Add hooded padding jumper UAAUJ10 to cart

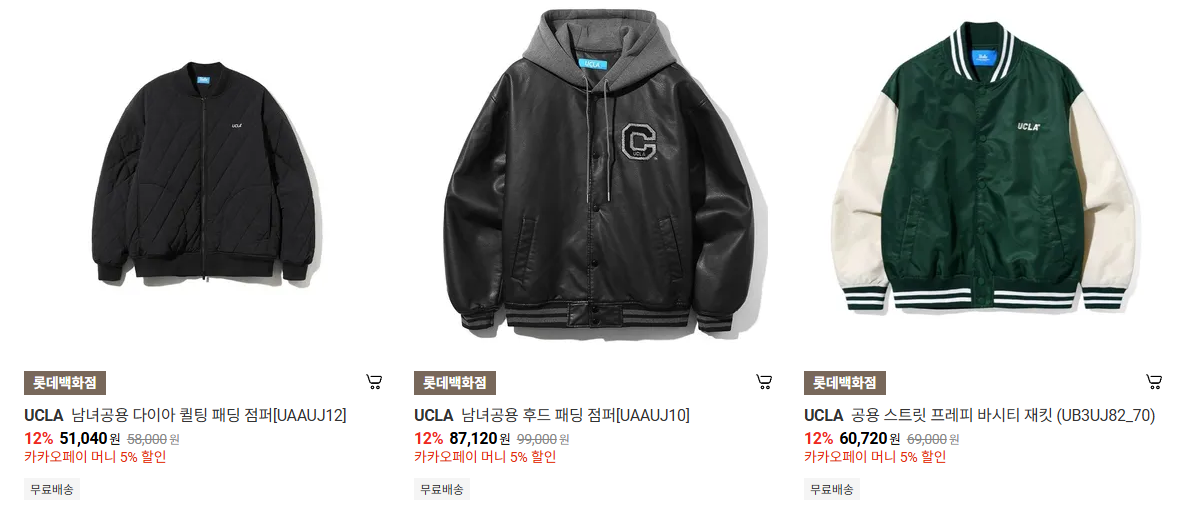(764, 382)
